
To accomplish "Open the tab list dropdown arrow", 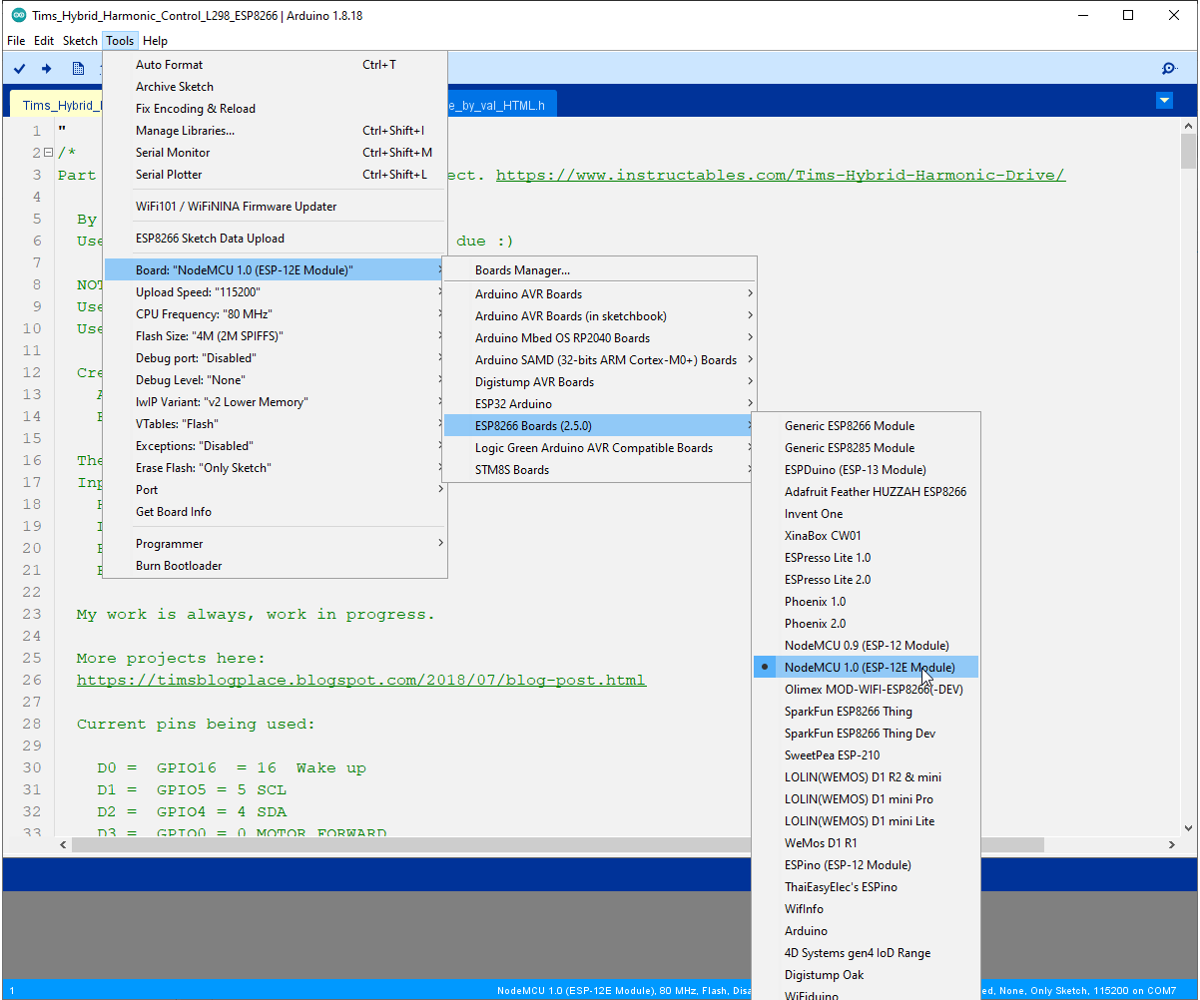I will [1163, 100].
